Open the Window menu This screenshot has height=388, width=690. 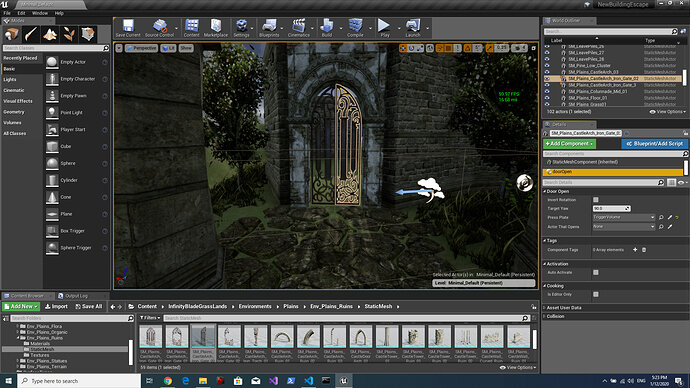(40, 13)
